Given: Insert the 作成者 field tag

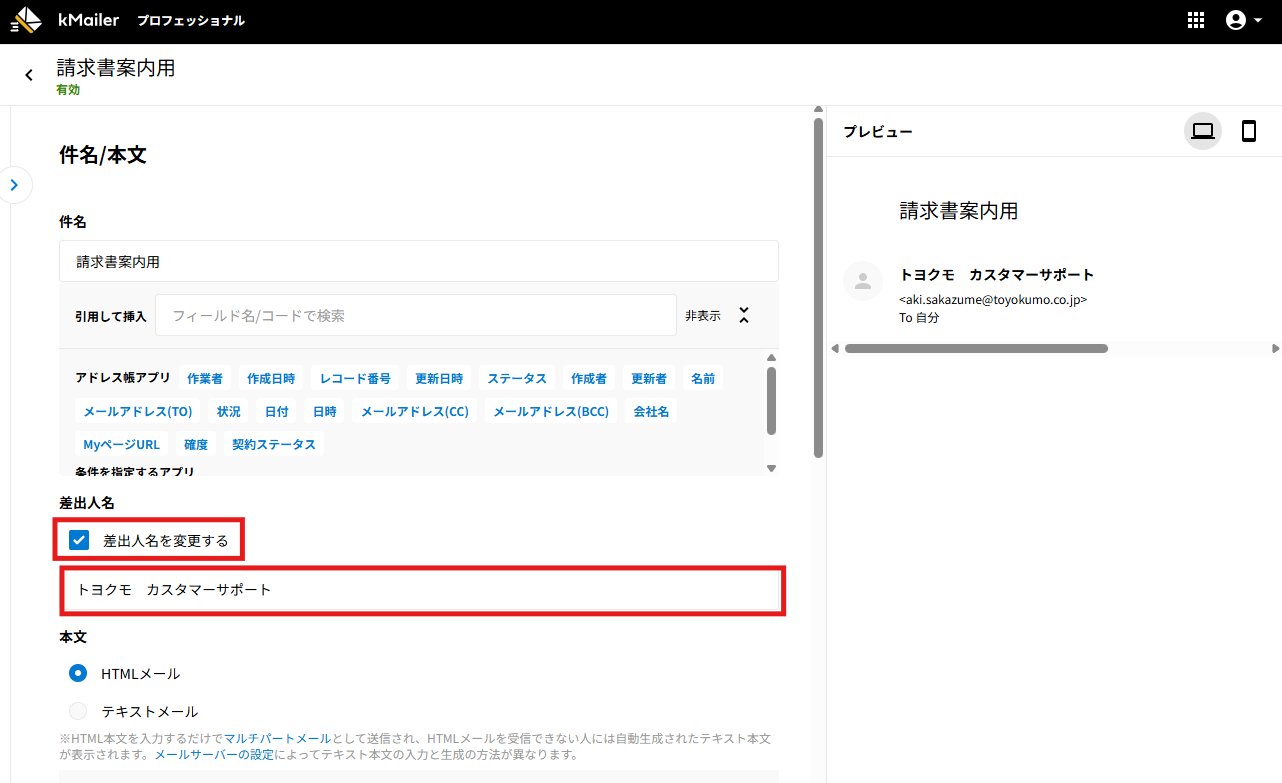Looking at the screenshot, I should pyautogui.click(x=589, y=378).
